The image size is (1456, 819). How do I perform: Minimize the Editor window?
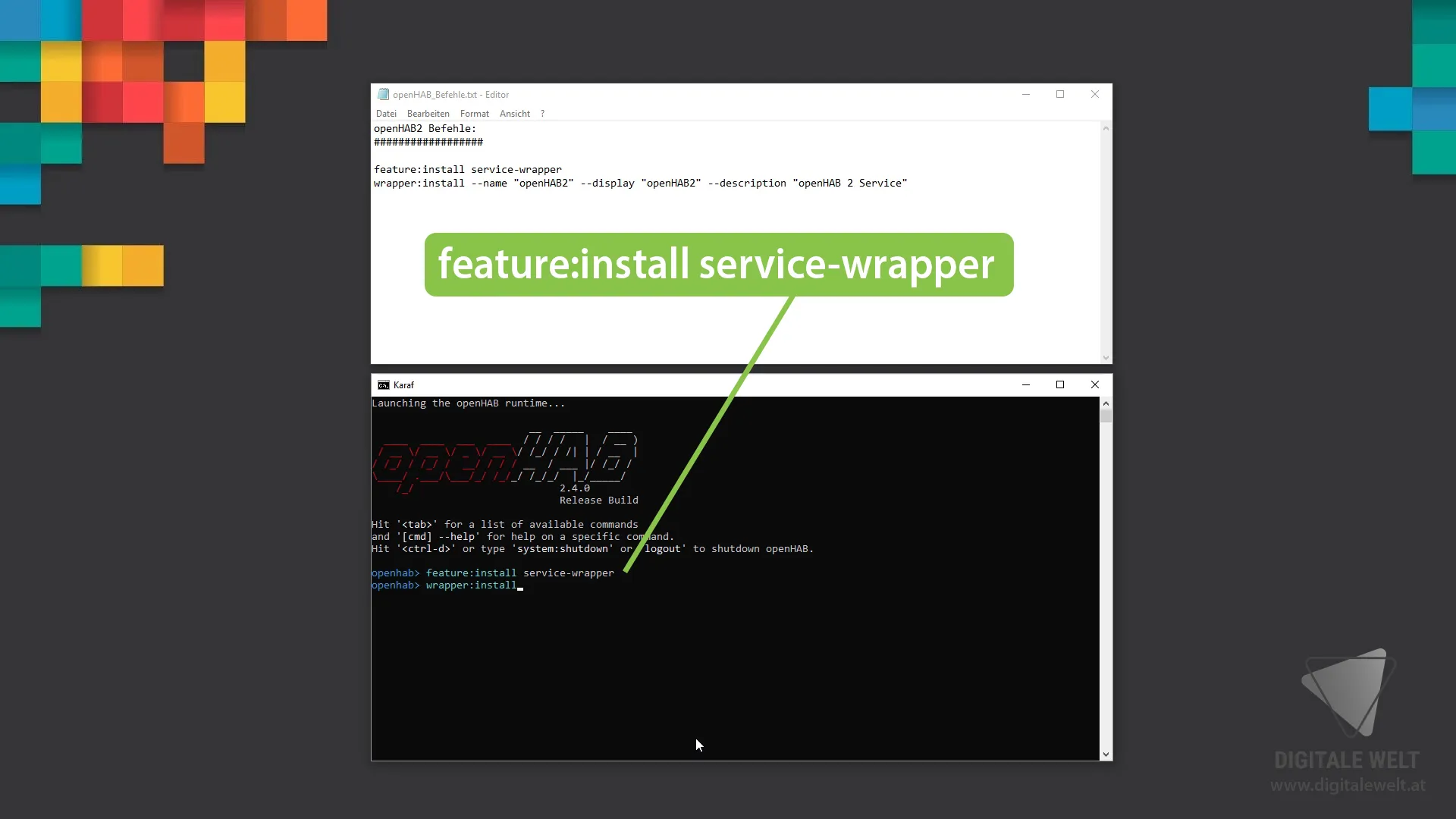point(1026,94)
